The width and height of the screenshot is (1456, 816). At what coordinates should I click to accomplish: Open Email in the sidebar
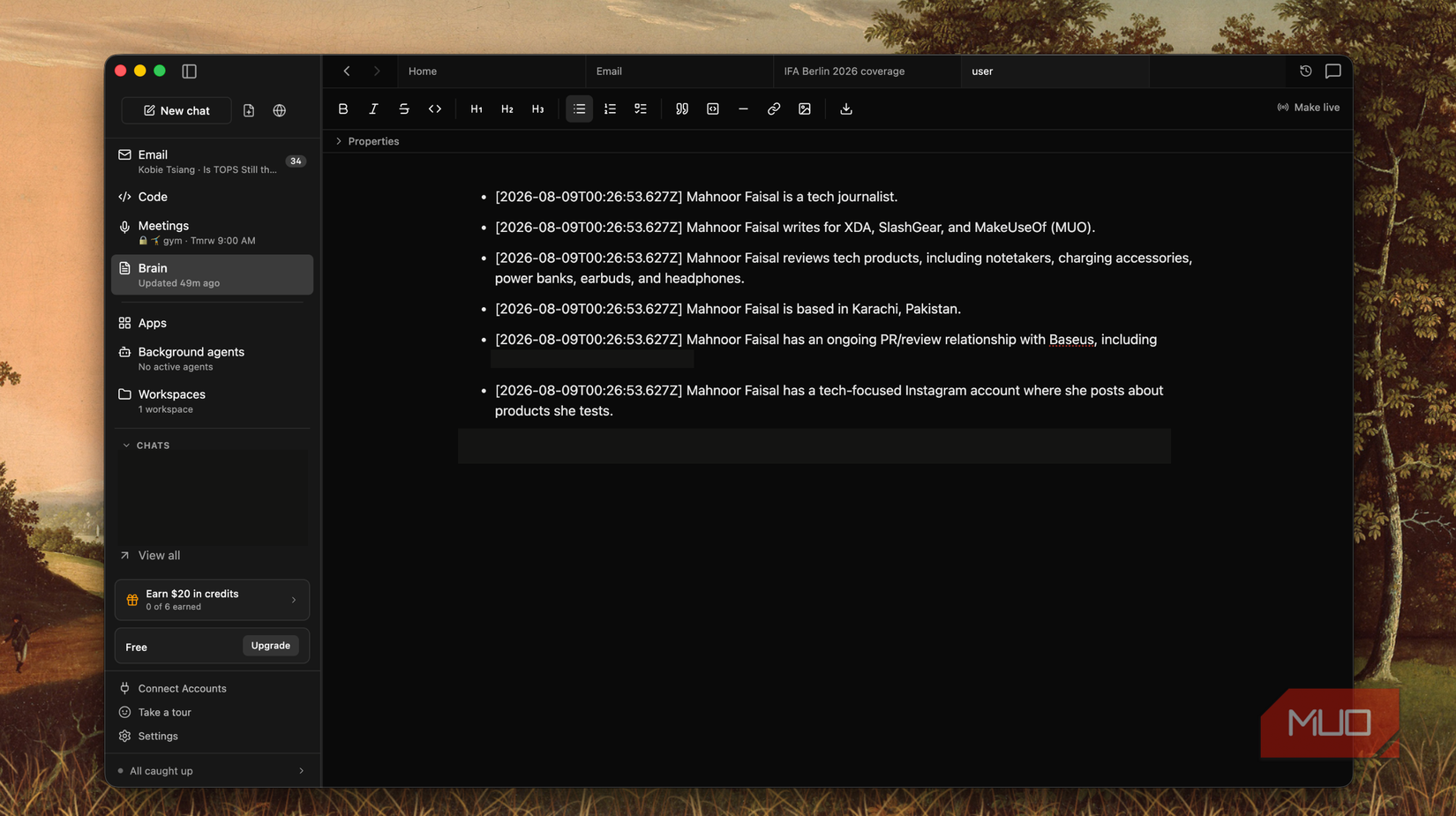click(x=212, y=161)
